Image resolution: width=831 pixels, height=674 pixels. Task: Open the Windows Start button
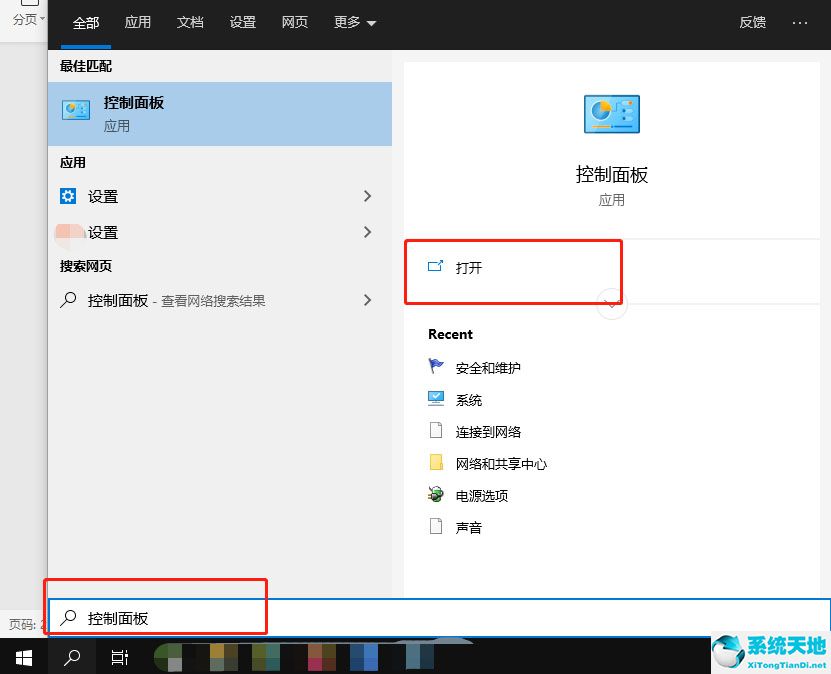click(x=24, y=657)
